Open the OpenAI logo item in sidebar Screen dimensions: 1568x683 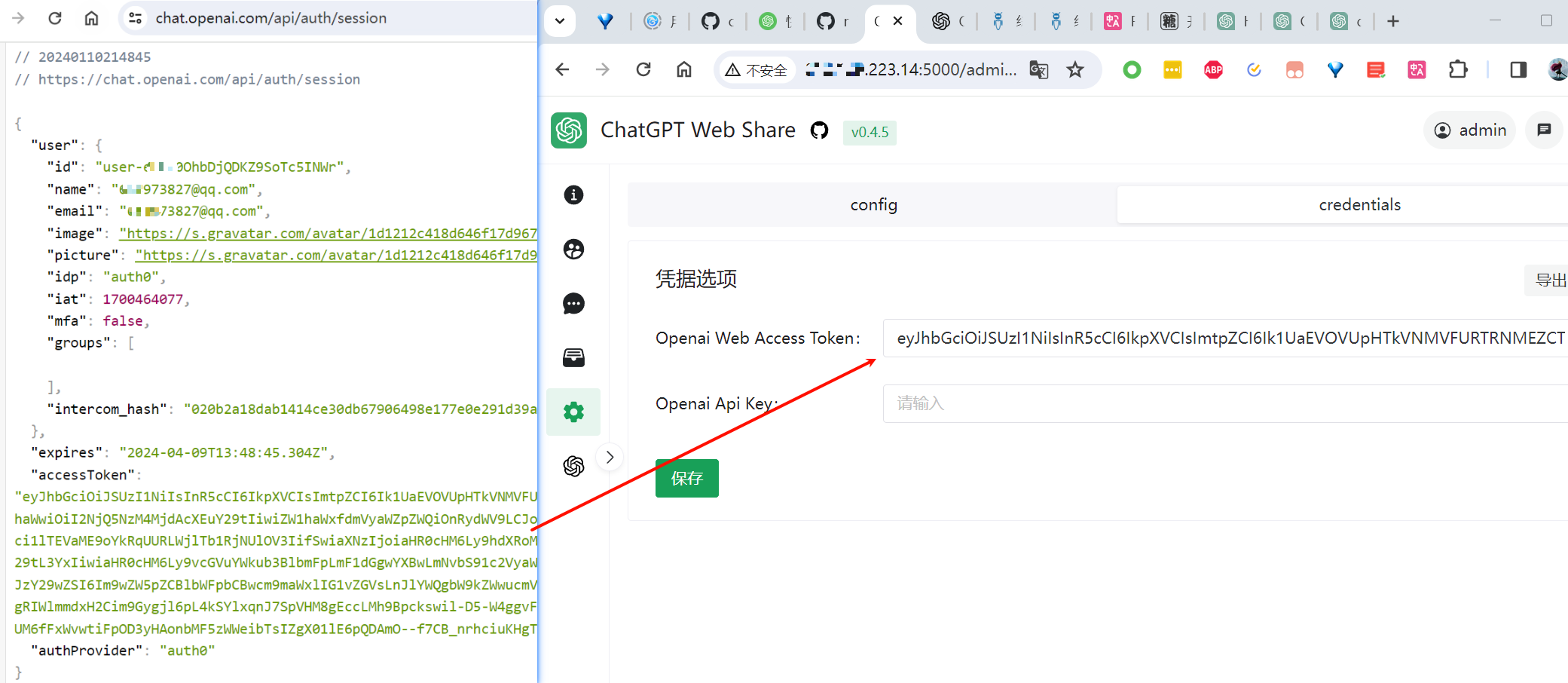tap(573, 466)
